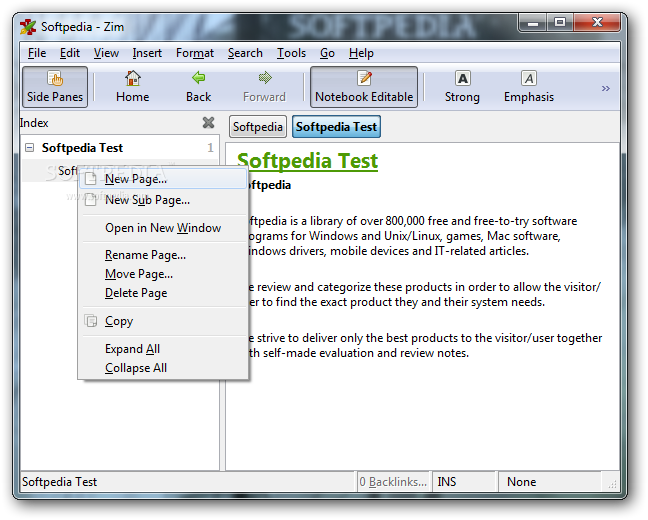Click the Forward arrow button
Viewport: 648px width, 520px height.
pyautogui.click(x=264, y=87)
